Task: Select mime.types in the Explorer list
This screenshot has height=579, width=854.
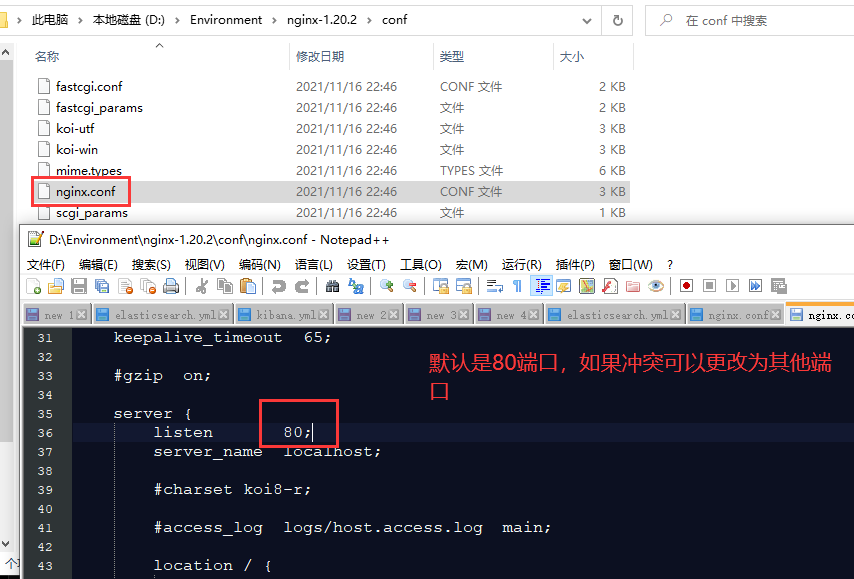Action: click(x=89, y=170)
